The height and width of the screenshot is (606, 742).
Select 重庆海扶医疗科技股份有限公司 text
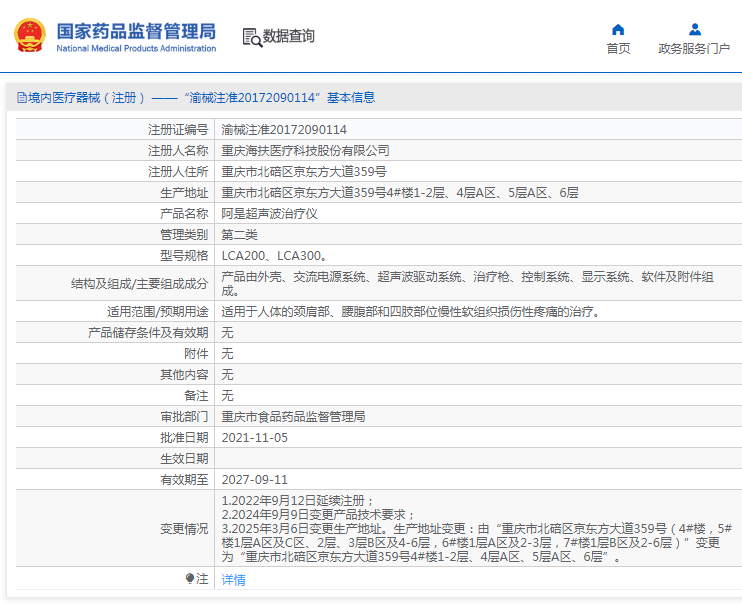(305, 150)
